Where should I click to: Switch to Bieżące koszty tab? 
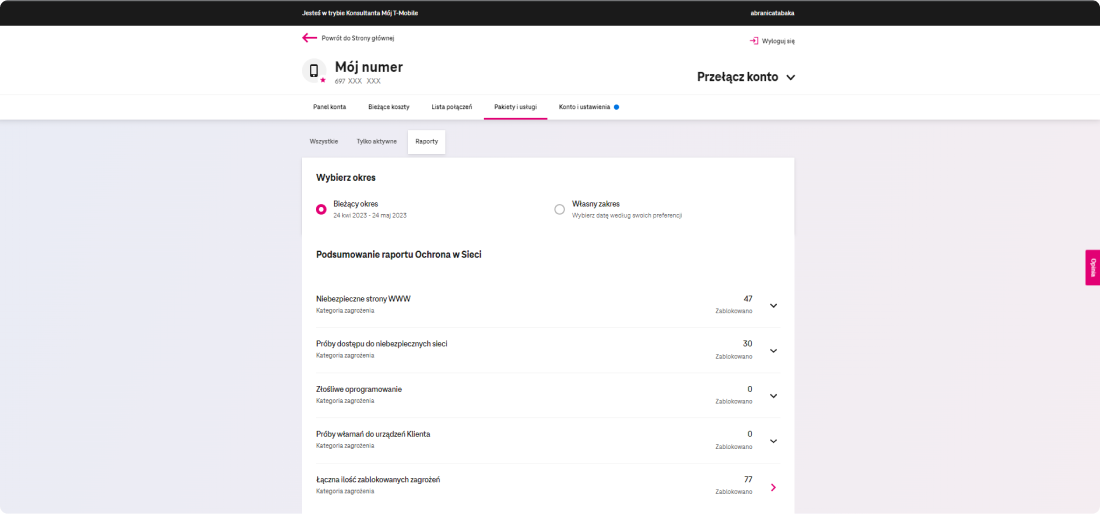388,106
